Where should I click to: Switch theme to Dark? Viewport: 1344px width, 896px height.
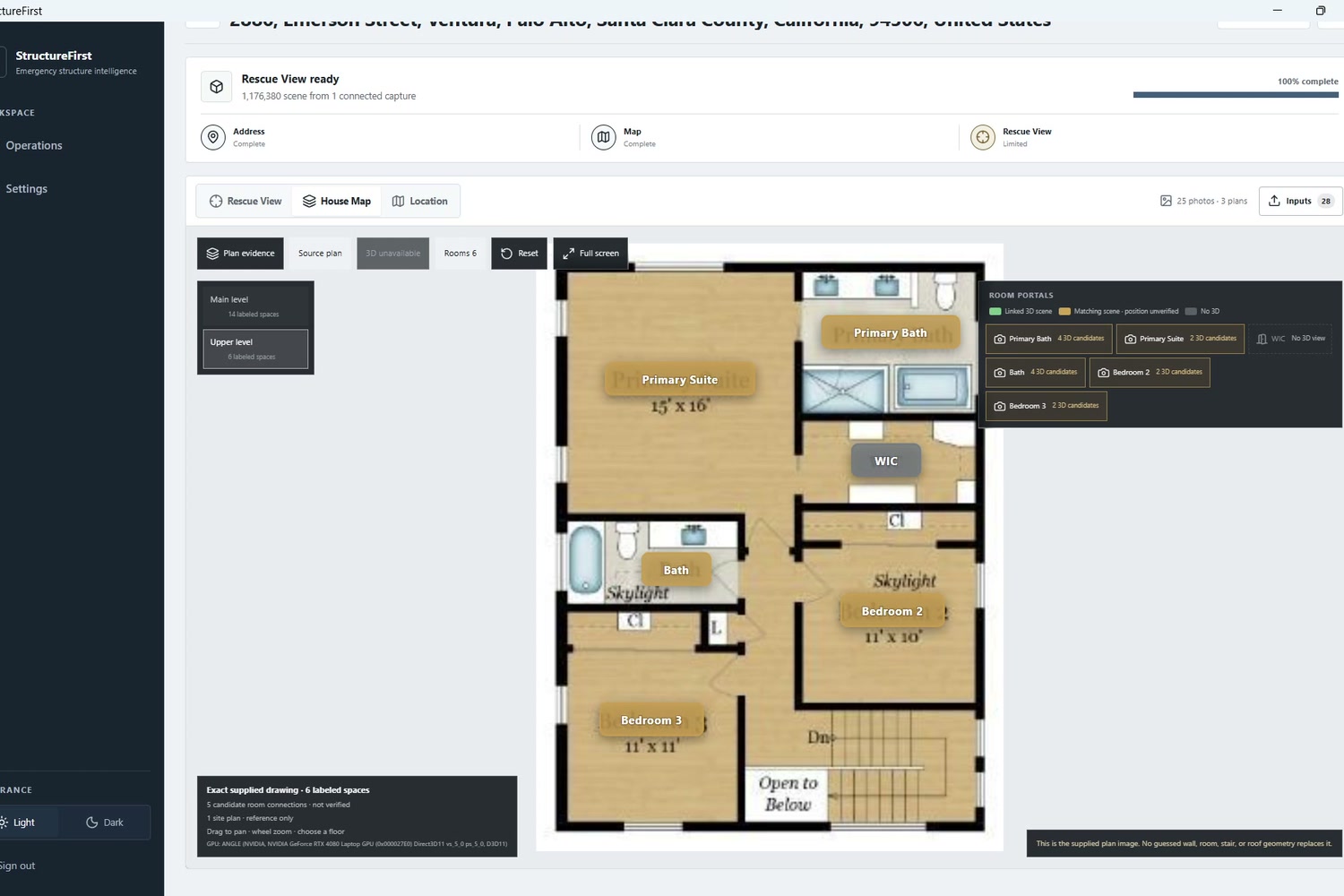105,823
